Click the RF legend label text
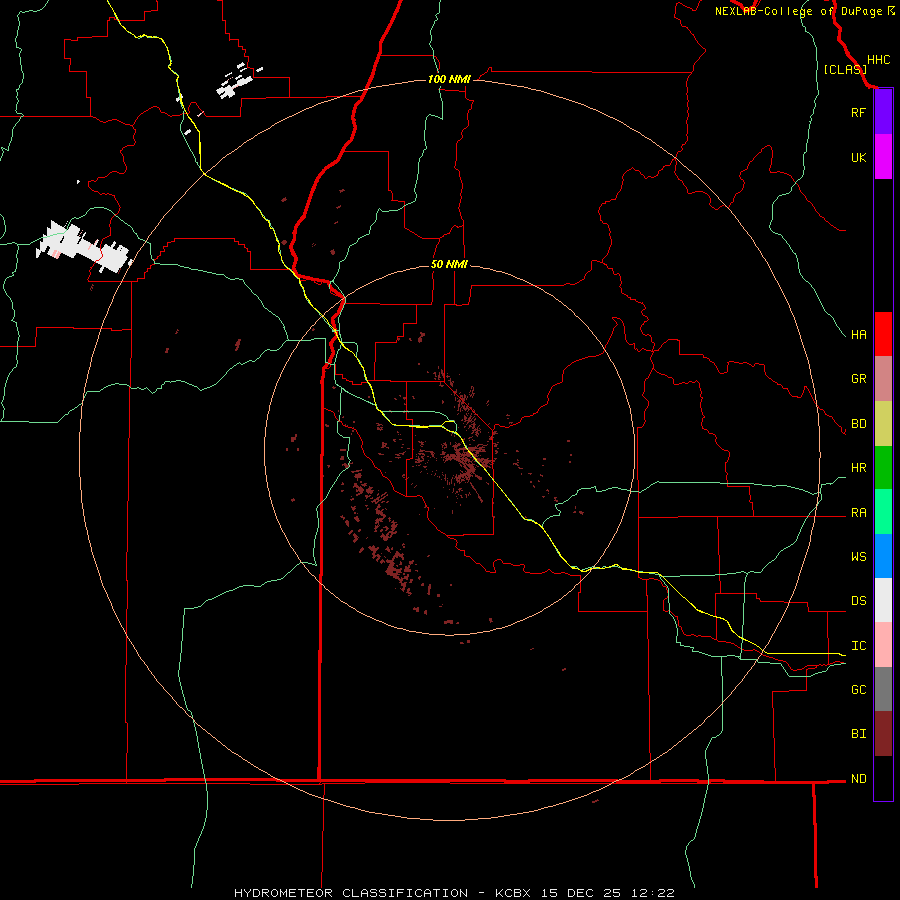The height and width of the screenshot is (900, 900). (858, 112)
